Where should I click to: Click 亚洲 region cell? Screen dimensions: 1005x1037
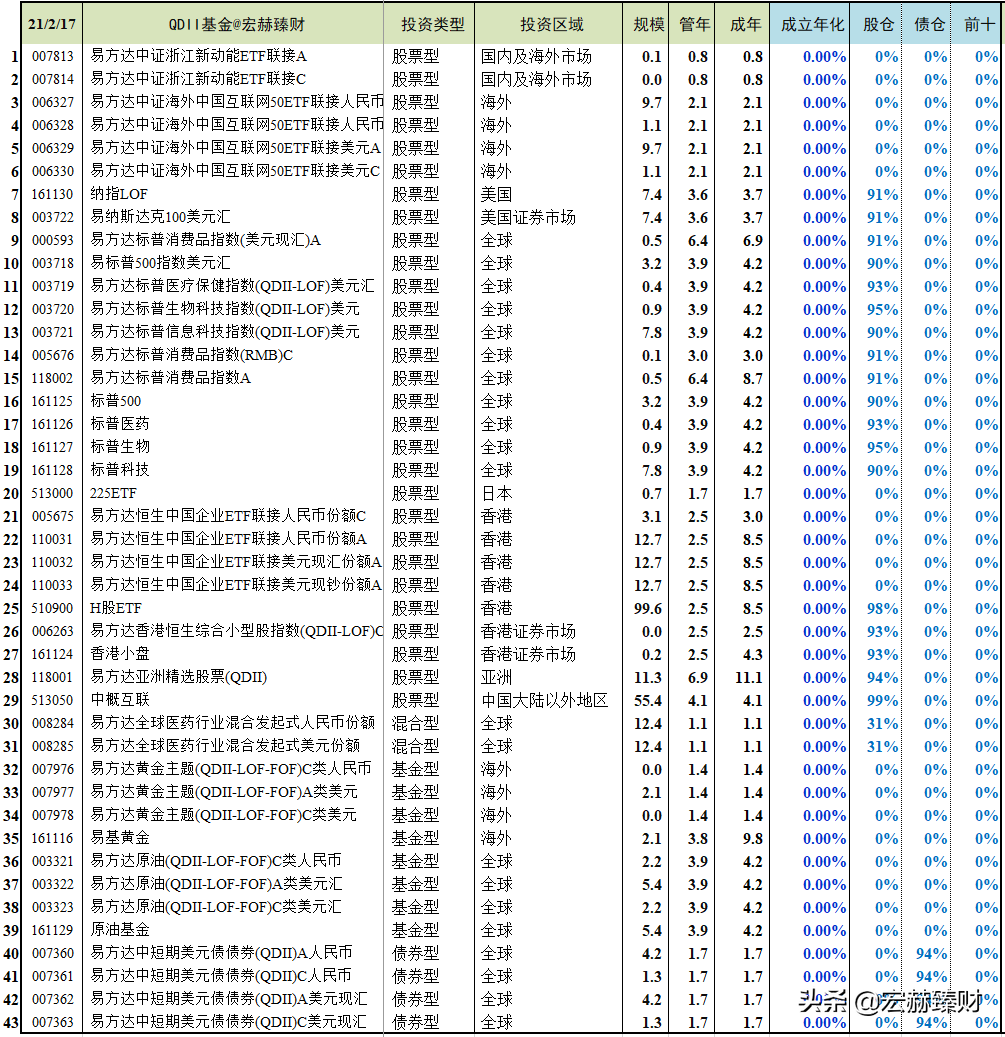pyautogui.click(x=497, y=677)
